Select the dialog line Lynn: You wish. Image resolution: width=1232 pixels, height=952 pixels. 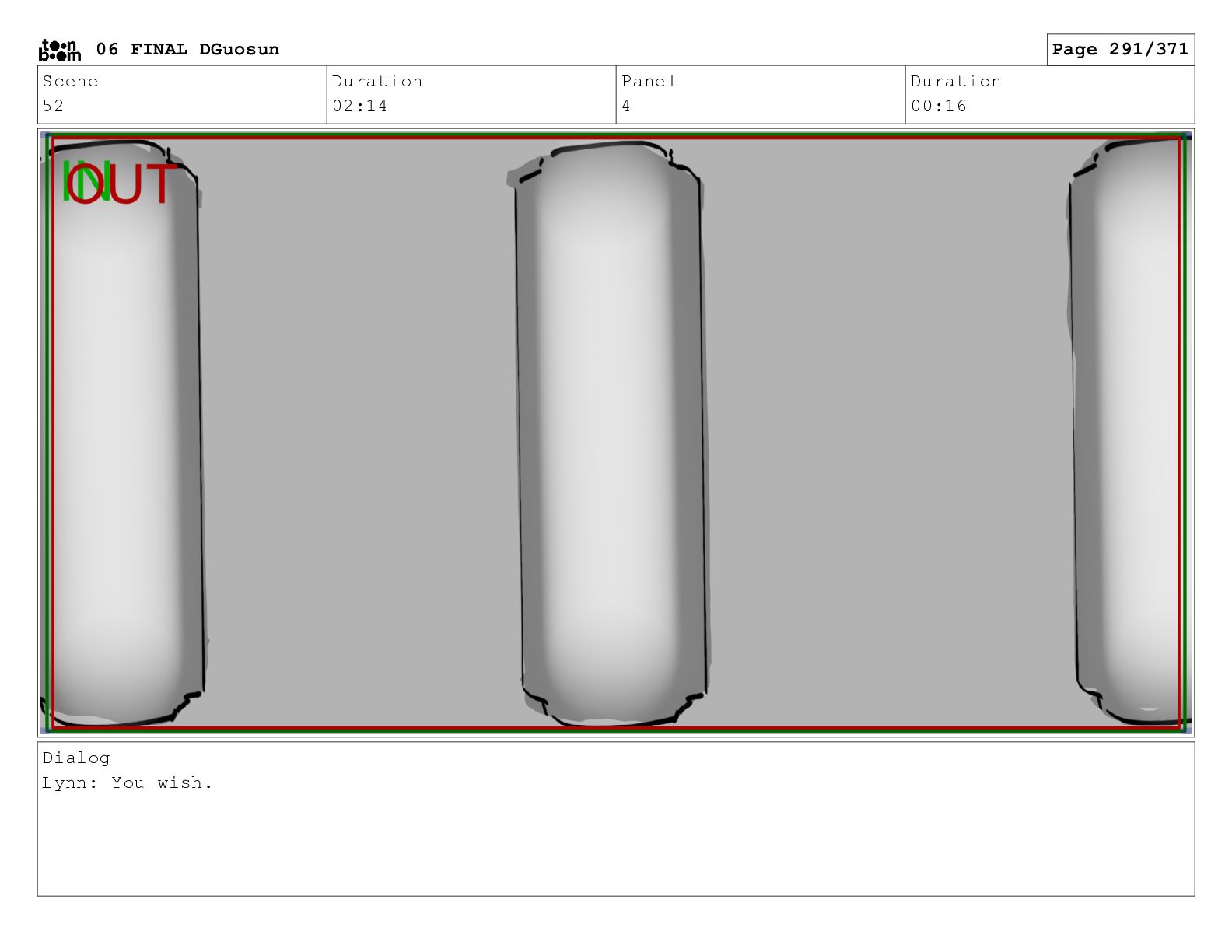[128, 783]
